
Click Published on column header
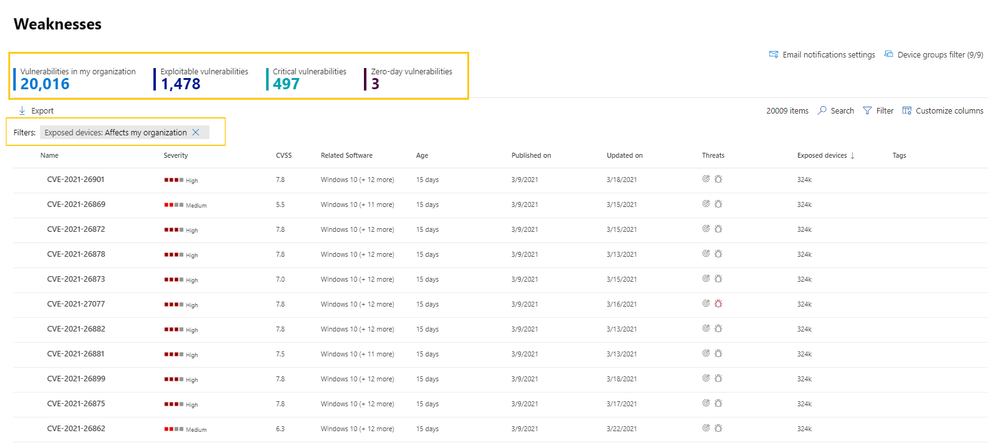[x=531, y=156]
